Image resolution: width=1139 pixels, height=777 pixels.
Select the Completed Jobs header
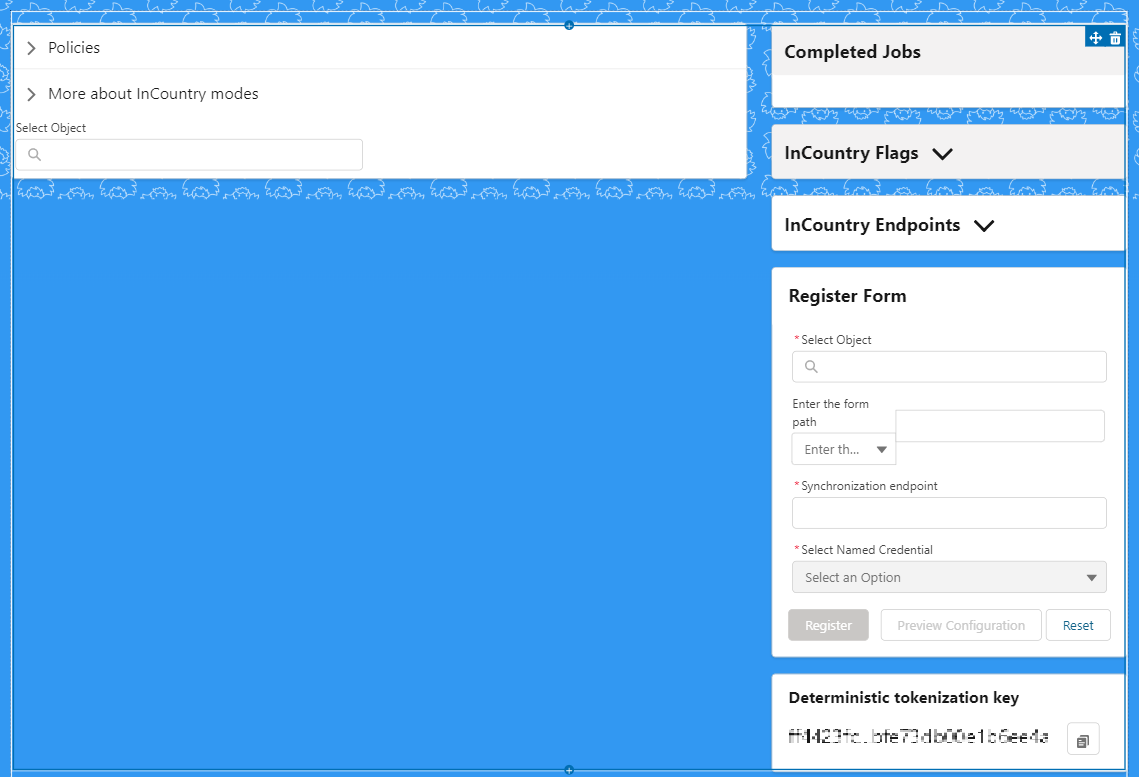948,52
